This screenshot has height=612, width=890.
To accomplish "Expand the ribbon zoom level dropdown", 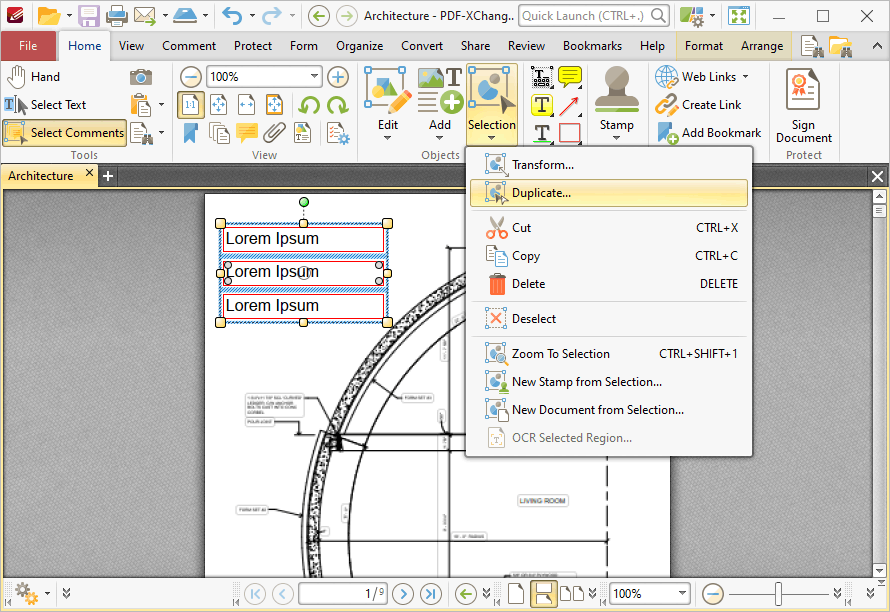I will pyautogui.click(x=314, y=77).
